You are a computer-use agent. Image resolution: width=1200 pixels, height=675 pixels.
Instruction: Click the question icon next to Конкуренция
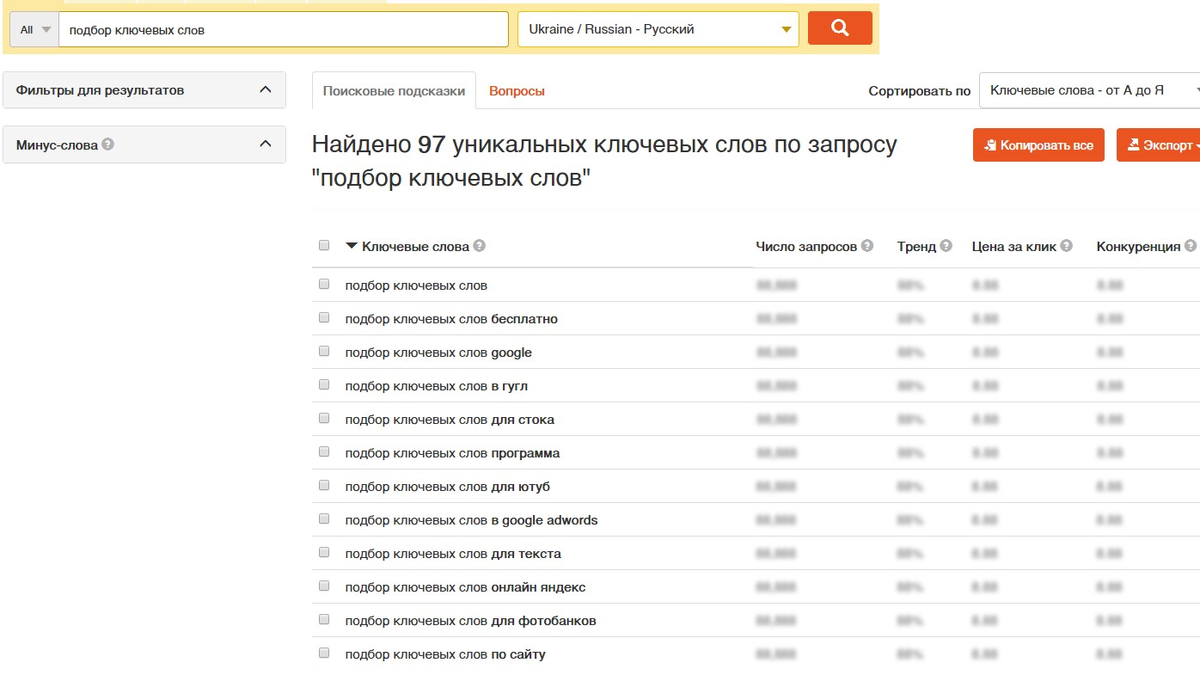tap(1191, 245)
